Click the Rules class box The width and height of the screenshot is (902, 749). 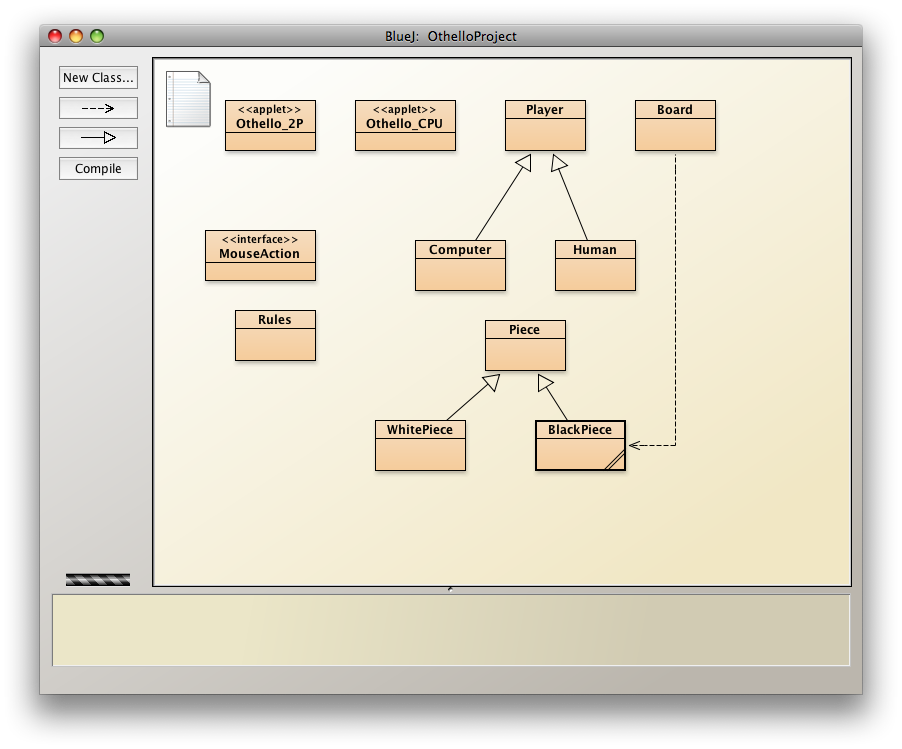pos(275,335)
